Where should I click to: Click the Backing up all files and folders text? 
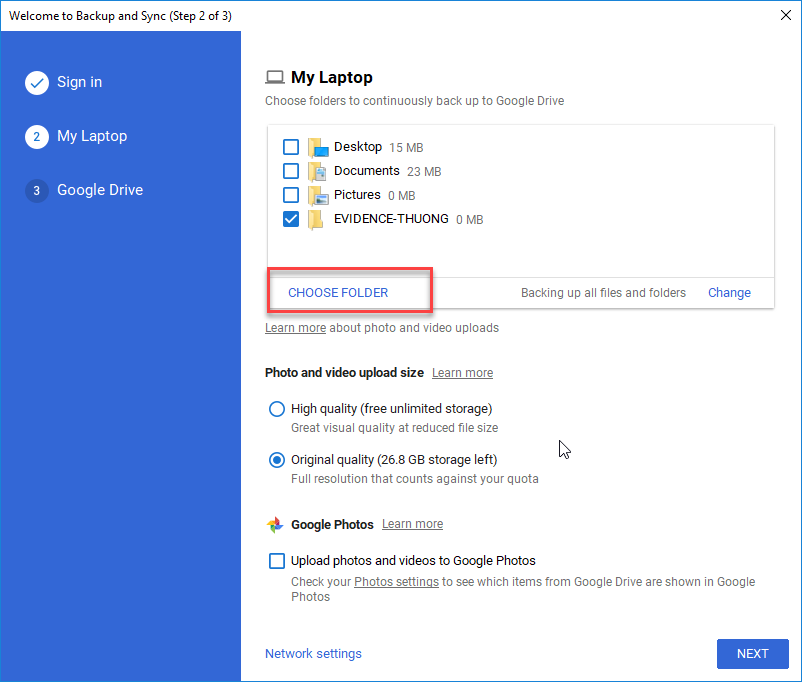[x=603, y=293]
